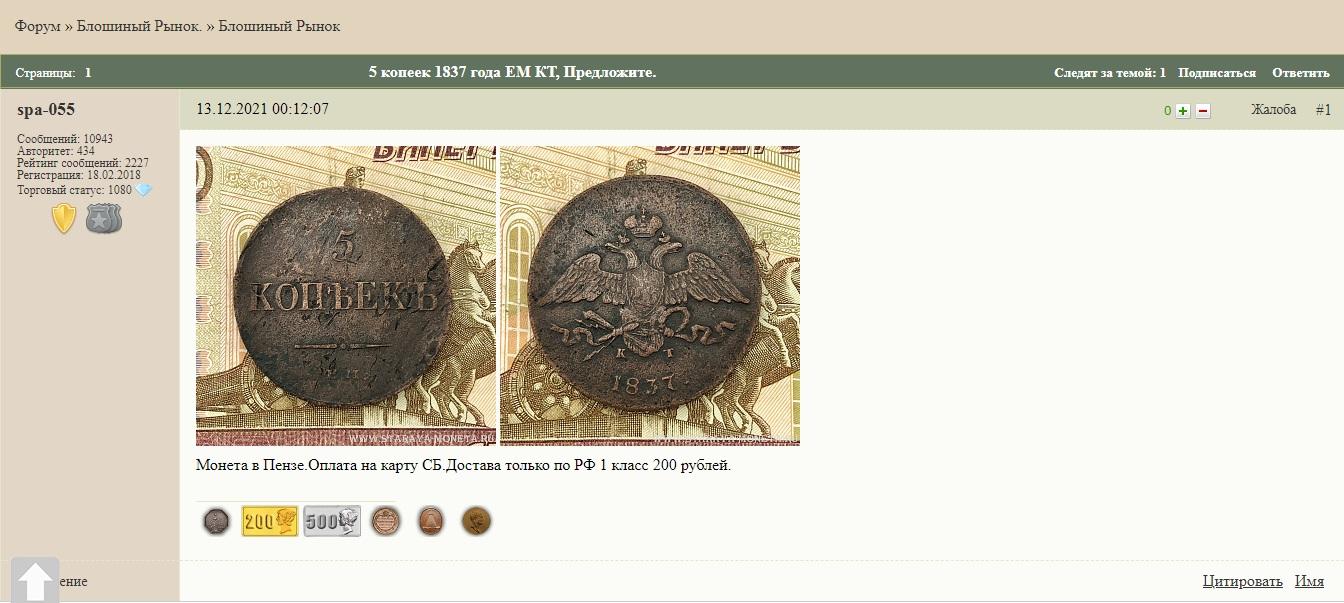Open the 5 копеек coin reverse photo
Screen dimensions: 1344x603
pos(346,296)
